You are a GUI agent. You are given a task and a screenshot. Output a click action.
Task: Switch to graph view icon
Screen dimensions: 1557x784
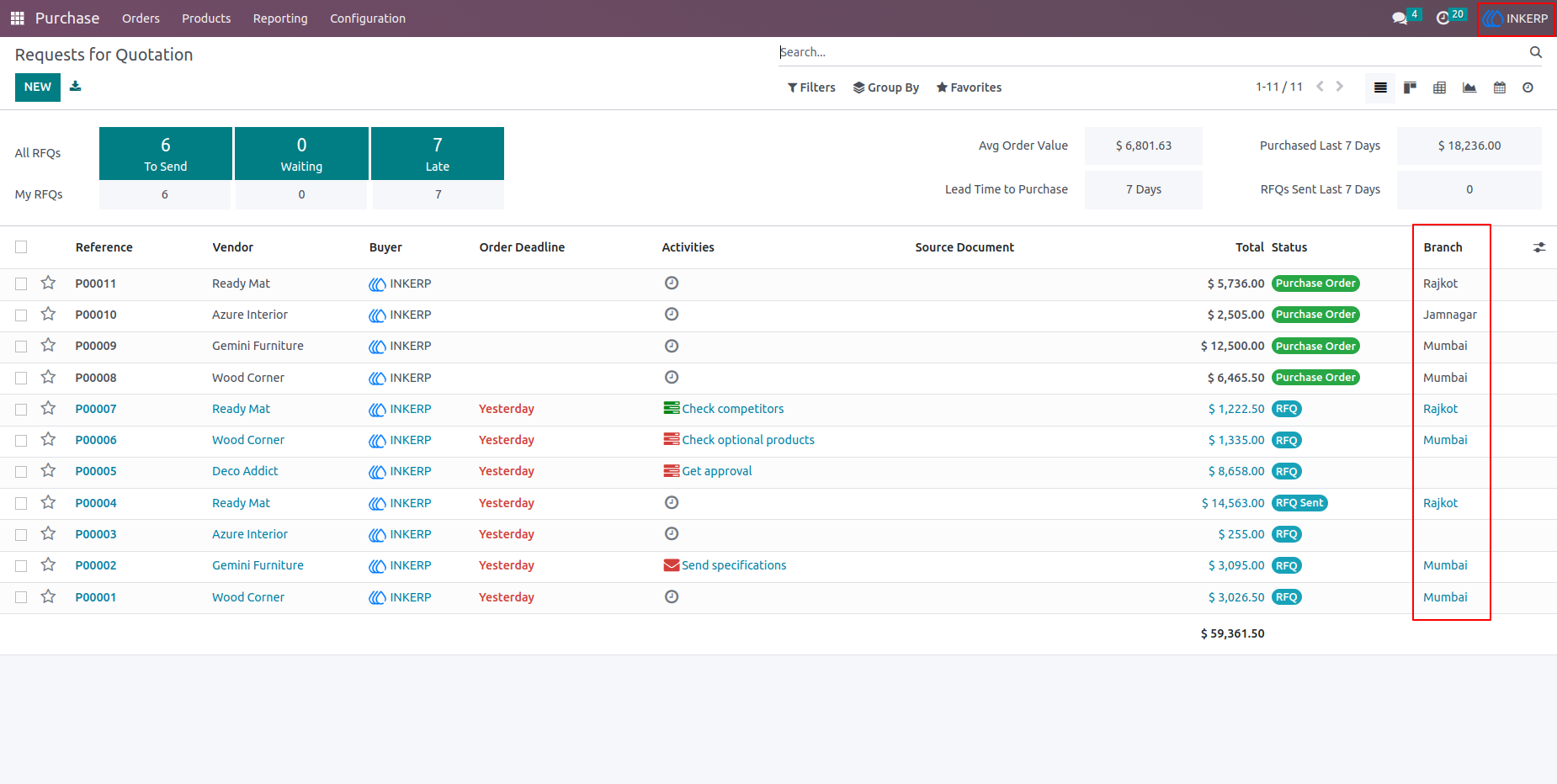coord(1469,87)
